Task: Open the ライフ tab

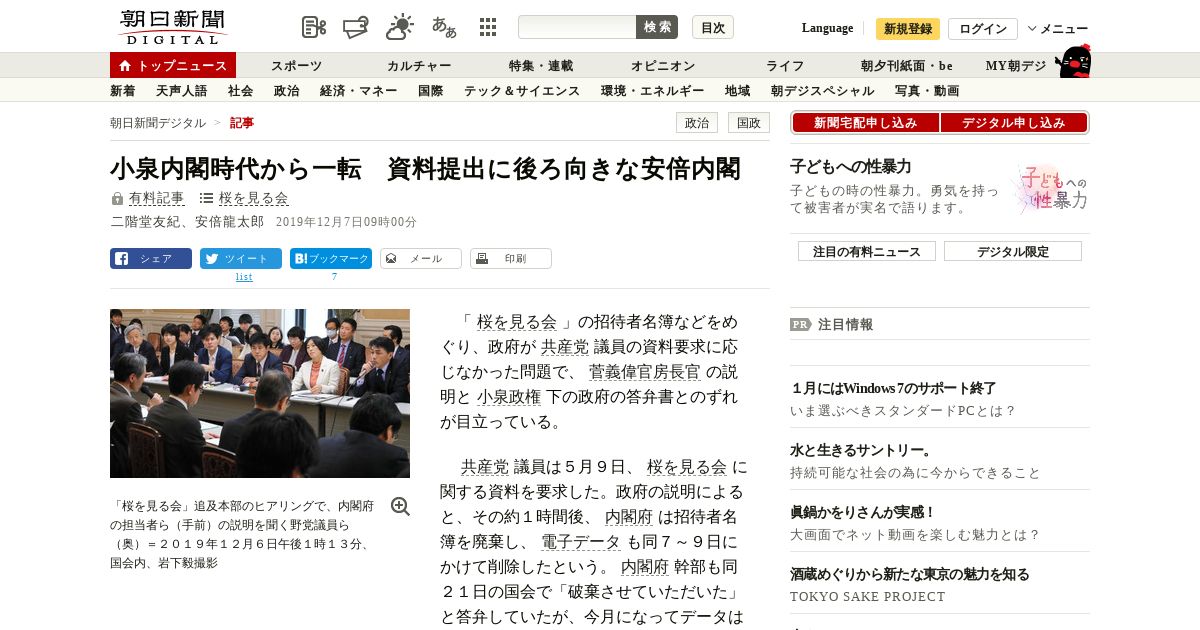Action: 785,65
